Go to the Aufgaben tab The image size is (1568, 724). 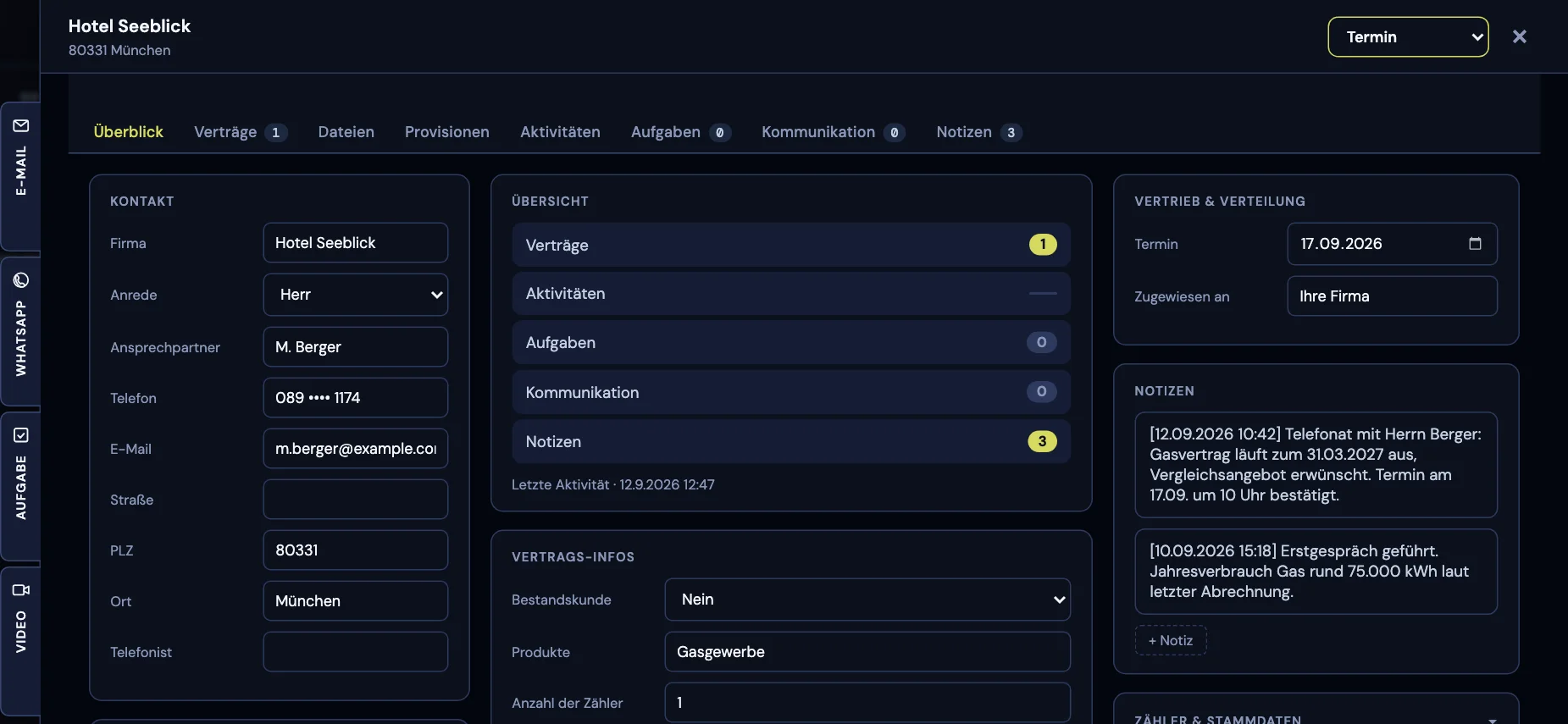coord(680,132)
